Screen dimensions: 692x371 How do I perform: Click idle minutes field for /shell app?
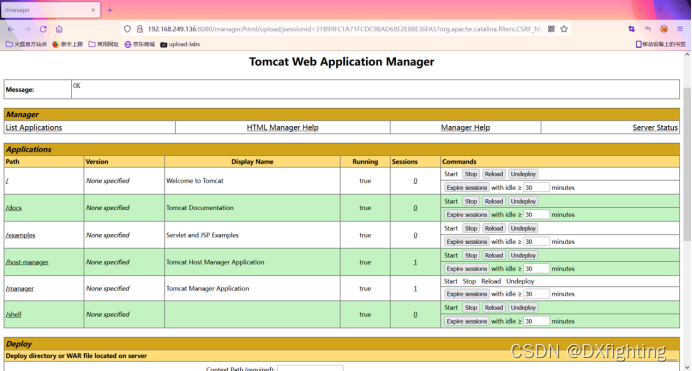[536, 322]
